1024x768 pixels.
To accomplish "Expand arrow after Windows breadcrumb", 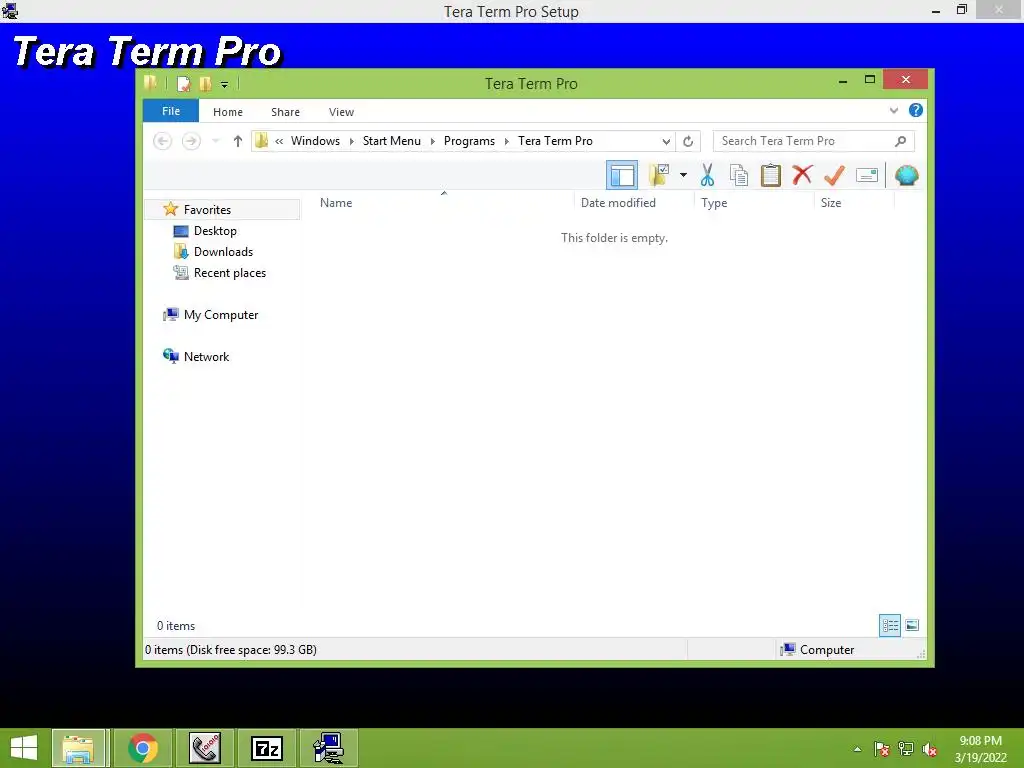I will [351, 141].
